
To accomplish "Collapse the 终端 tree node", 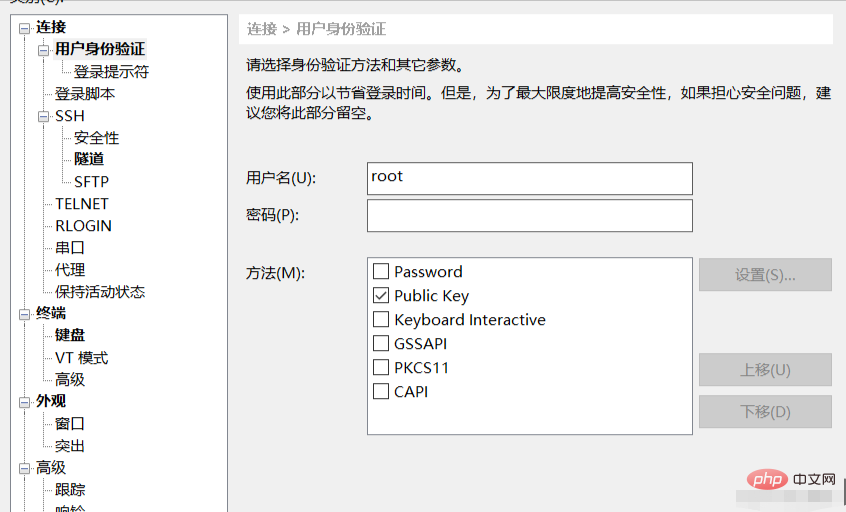I will pyautogui.click(x=24, y=315).
